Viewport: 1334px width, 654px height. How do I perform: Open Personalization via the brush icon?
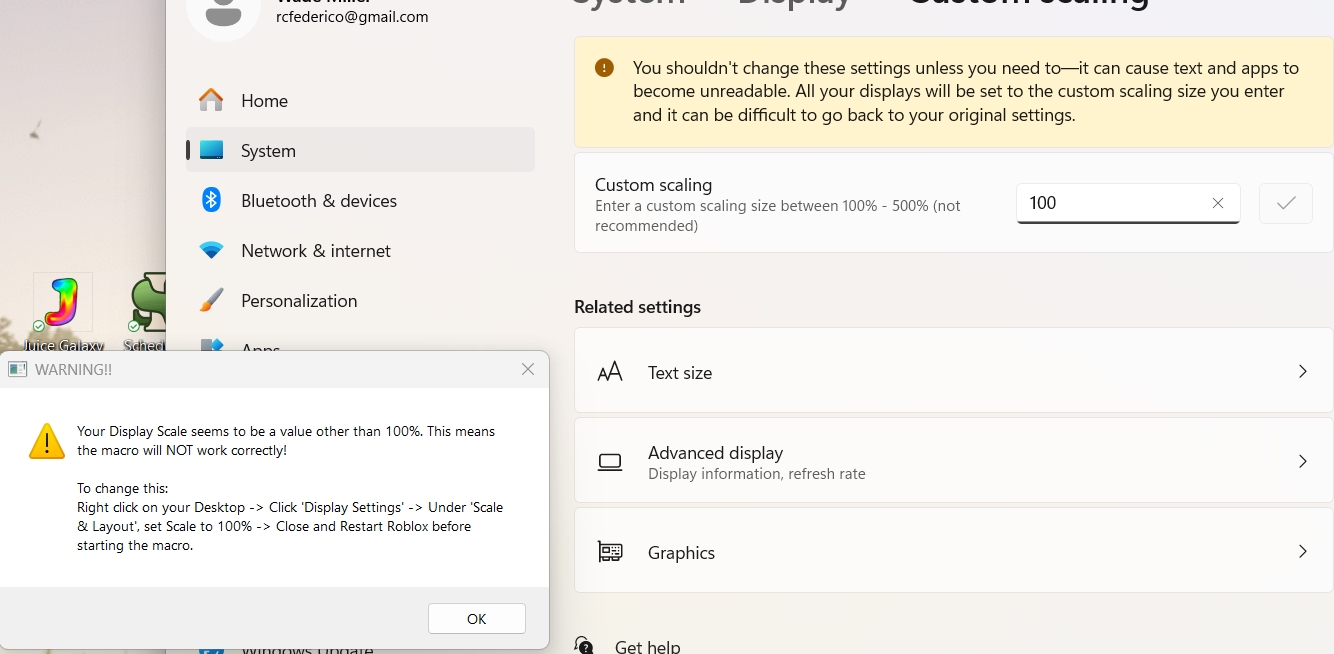click(211, 300)
